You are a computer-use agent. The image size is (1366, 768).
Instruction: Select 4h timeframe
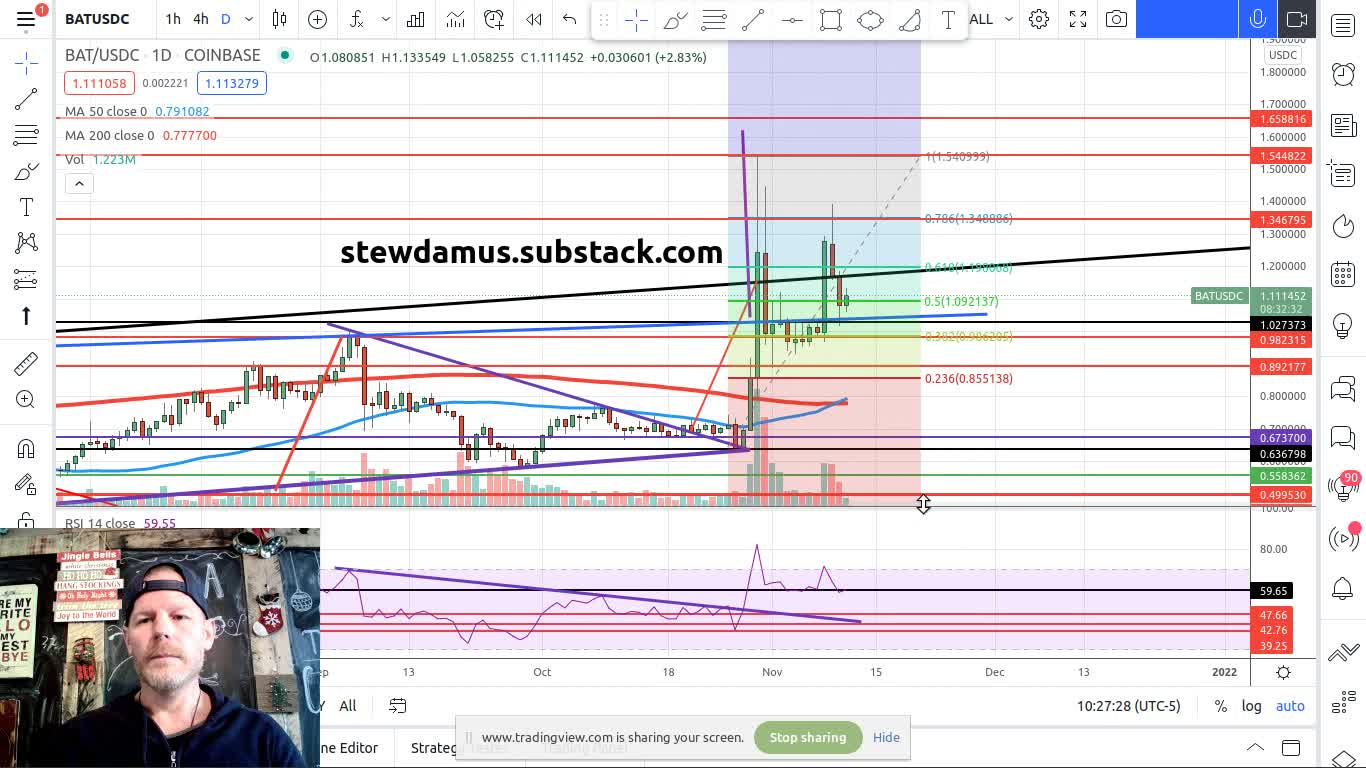201,19
